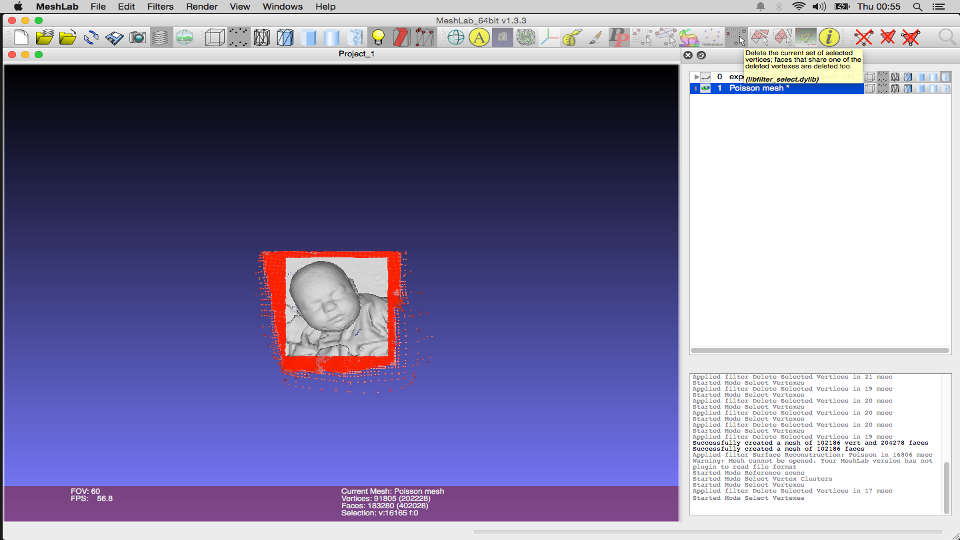The height and width of the screenshot is (540, 960).
Task: Toggle points render mode in toolbar
Action: [x=238, y=37]
